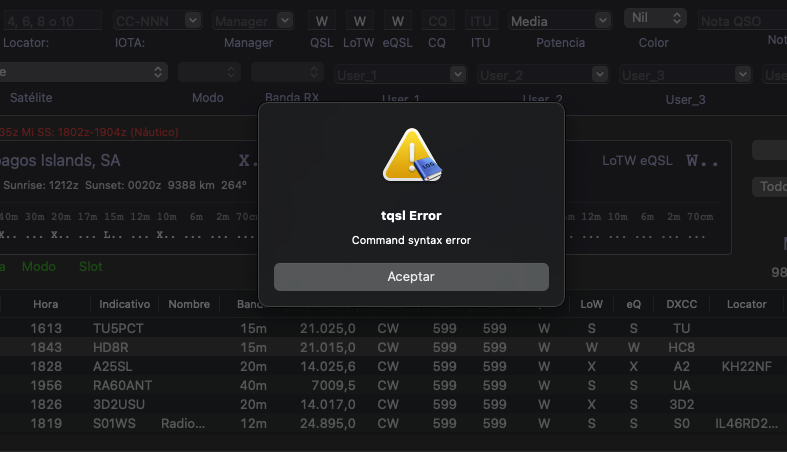787x452 pixels.
Task: Click DXCC cell 3D2
Action: pos(682,404)
